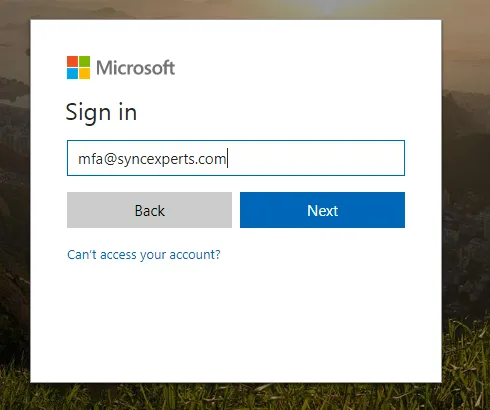490x410 pixels.
Task: Click the "Sign in" heading text
Action: pyautogui.click(x=101, y=113)
